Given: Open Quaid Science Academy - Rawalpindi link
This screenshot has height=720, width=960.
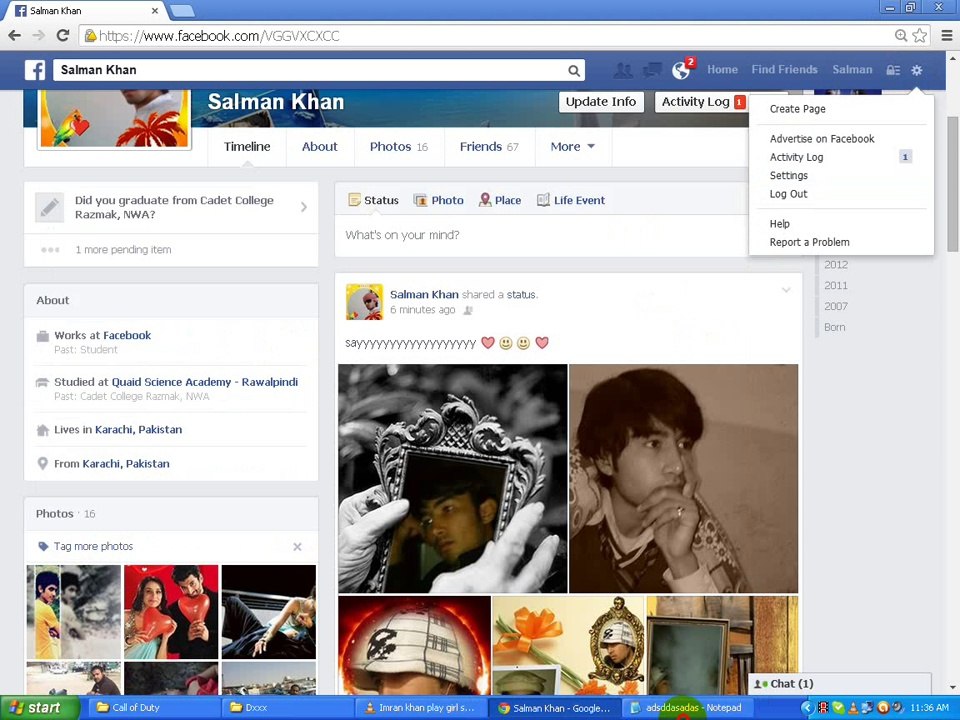Looking at the screenshot, I should click(204, 382).
